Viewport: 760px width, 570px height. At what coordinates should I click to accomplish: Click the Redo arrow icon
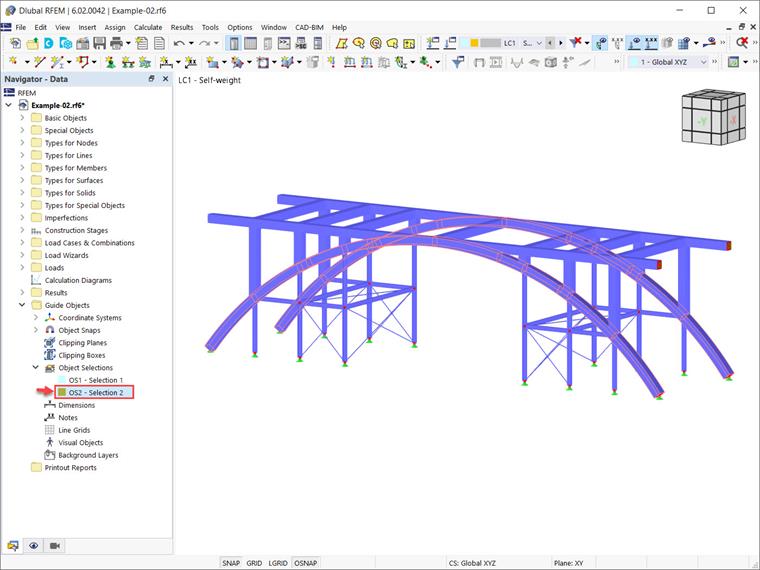pos(204,43)
